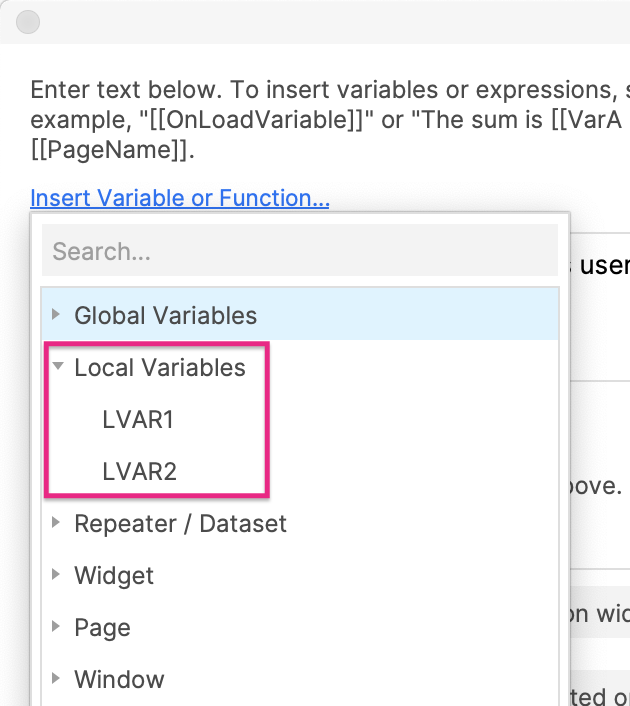Select the LVAR1 local variable
The width and height of the screenshot is (630, 706).
(138, 420)
